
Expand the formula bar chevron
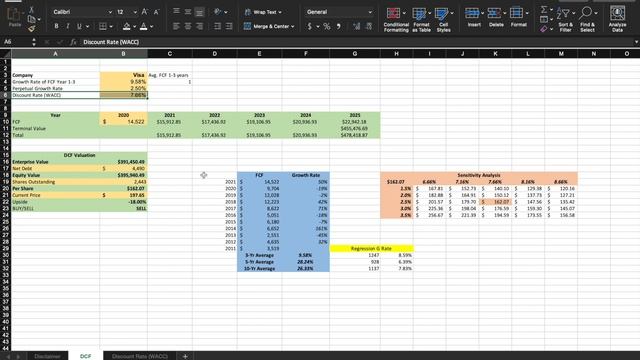click(x=636, y=42)
